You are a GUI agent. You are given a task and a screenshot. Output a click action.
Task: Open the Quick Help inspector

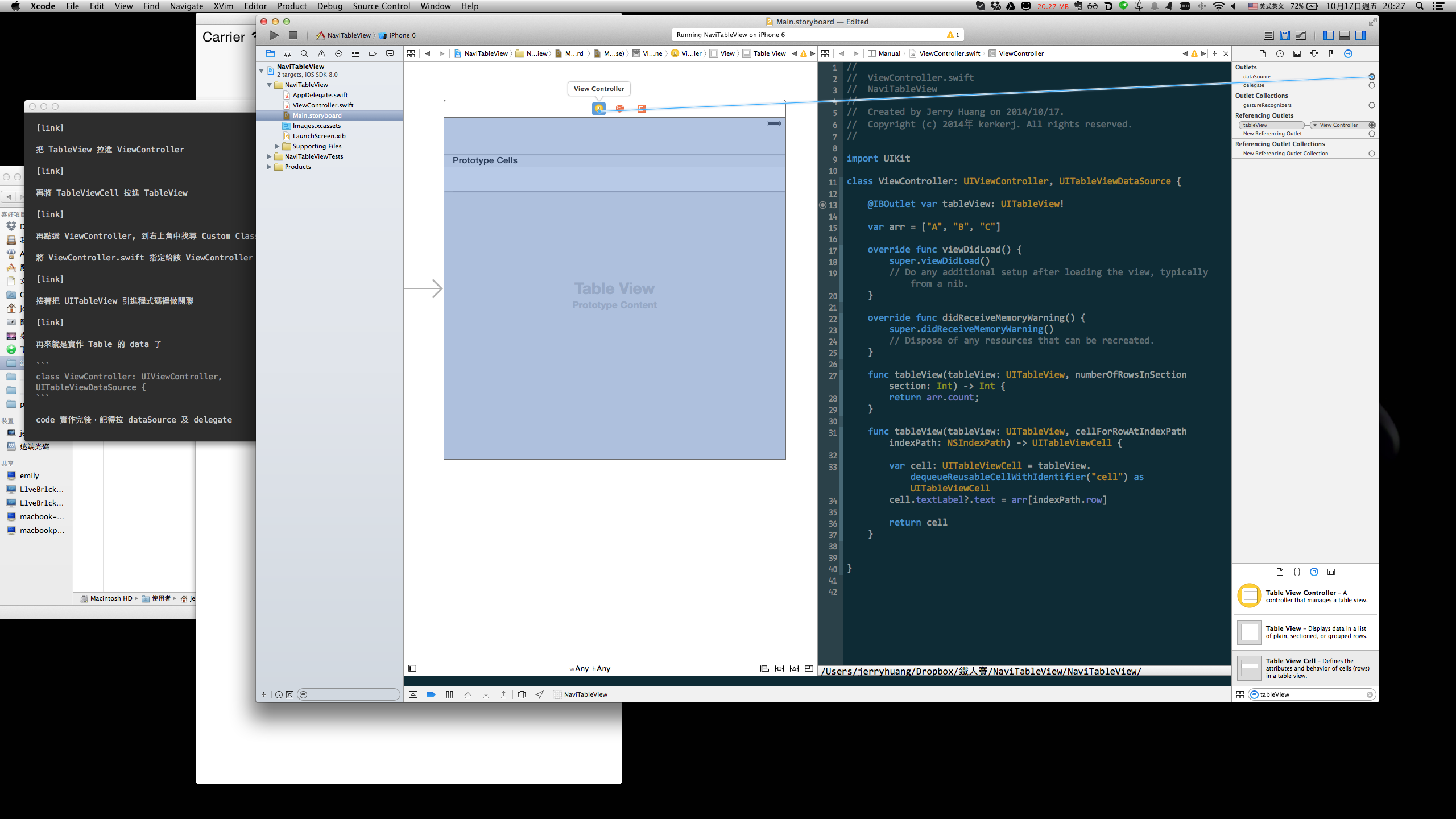coord(1280,53)
